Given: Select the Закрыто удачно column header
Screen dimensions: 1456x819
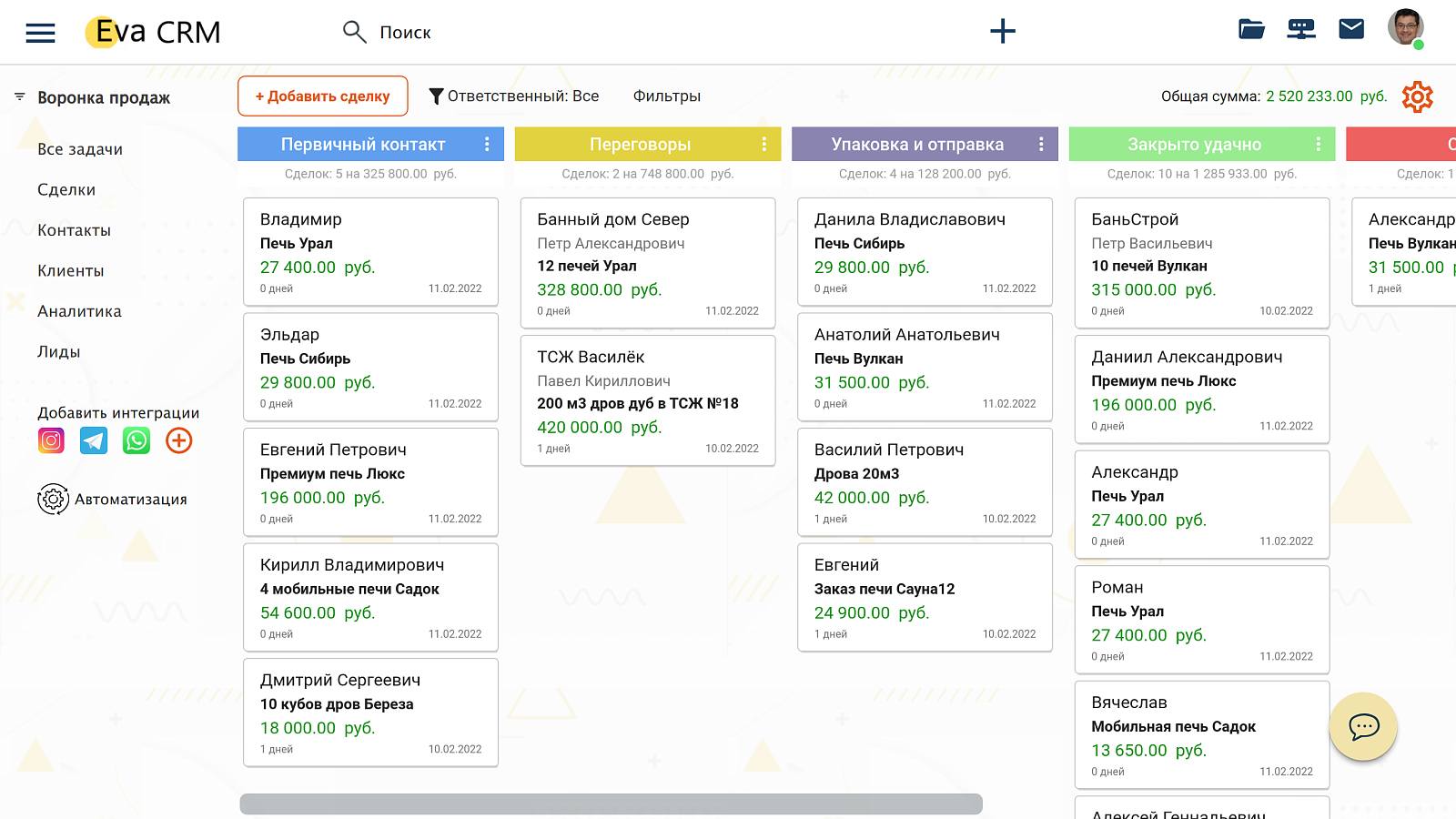Looking at the screenshot, I should click(x=1202, y=144).
